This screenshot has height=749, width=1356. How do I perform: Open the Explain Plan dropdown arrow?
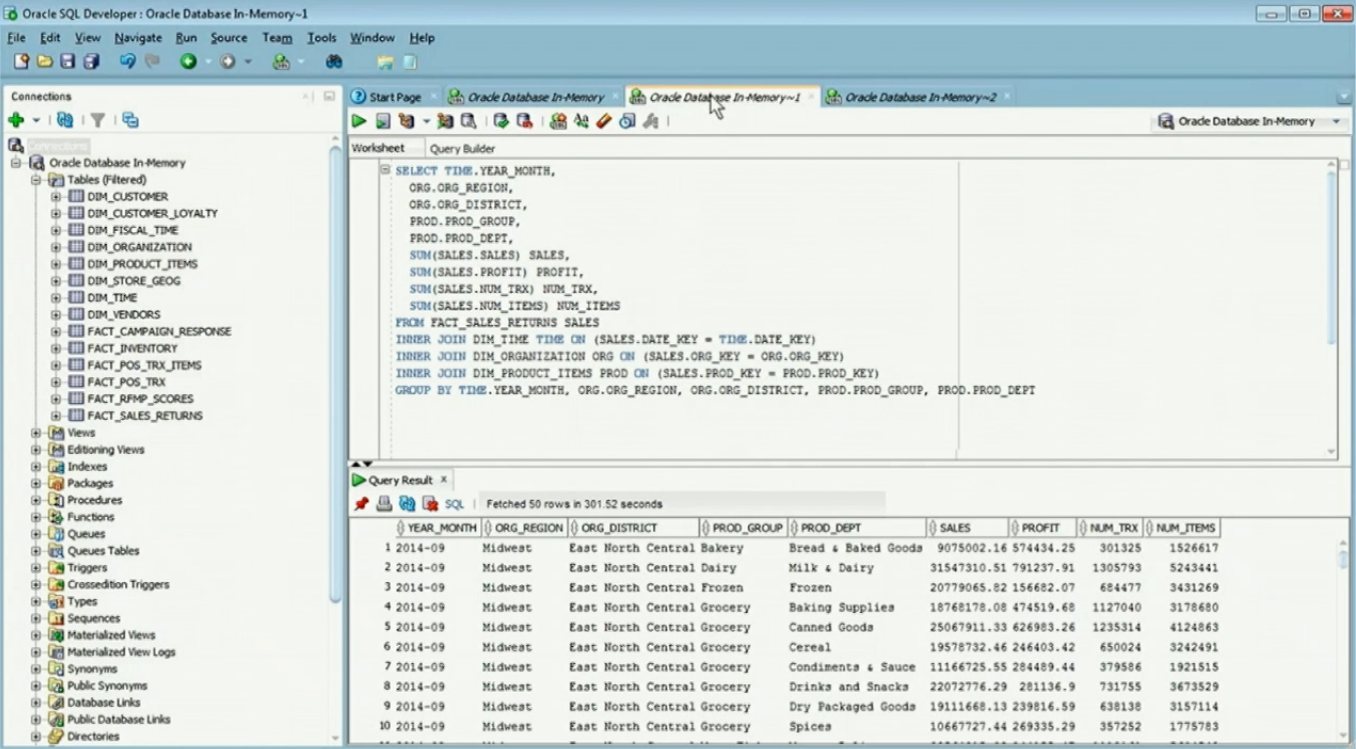pyautogui.click(x=425, y=121)
